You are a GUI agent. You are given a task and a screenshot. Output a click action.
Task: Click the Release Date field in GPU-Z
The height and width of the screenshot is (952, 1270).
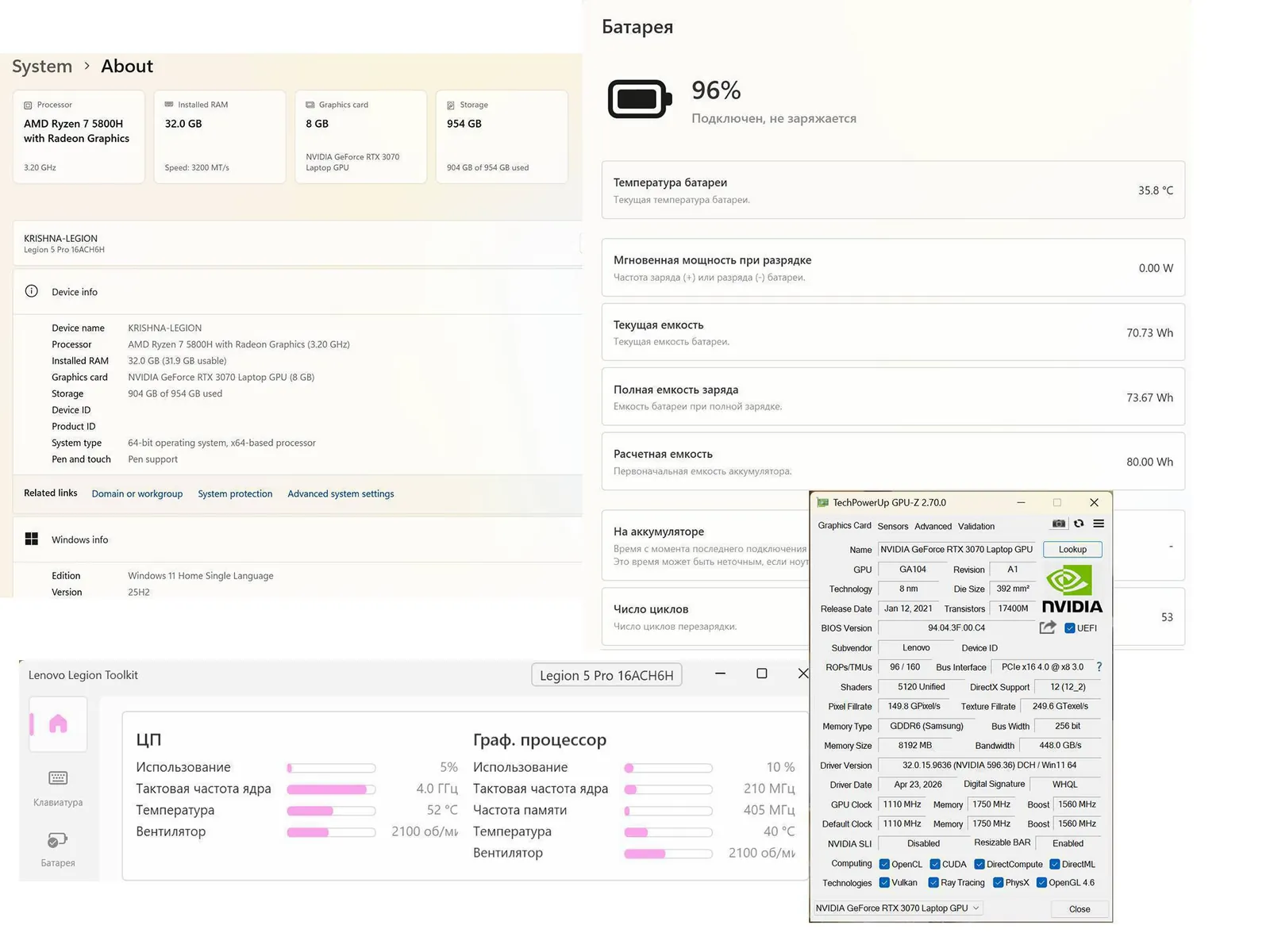(x=908, y=609)
